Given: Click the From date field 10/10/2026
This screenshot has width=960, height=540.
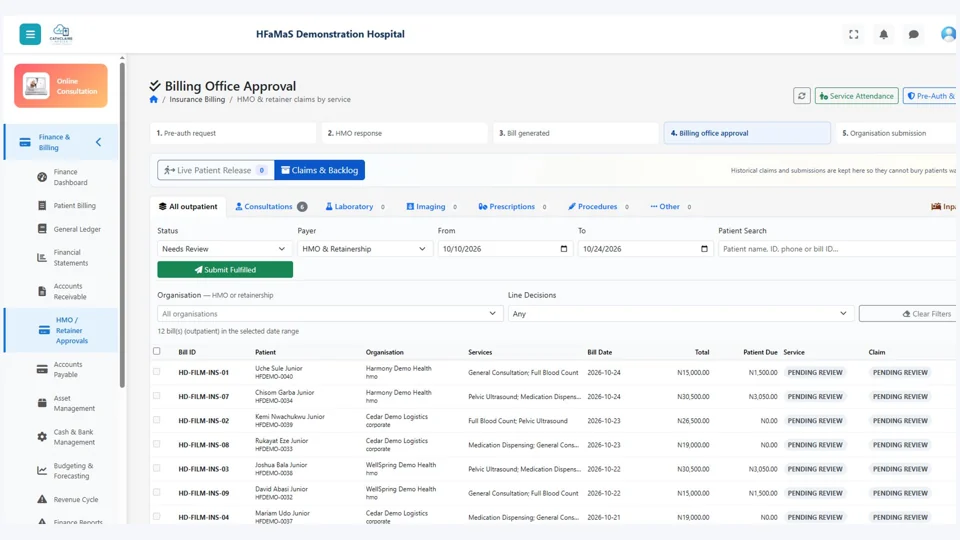Looking at the screenshot, I should pyautogui.click(x=504, y=249).
